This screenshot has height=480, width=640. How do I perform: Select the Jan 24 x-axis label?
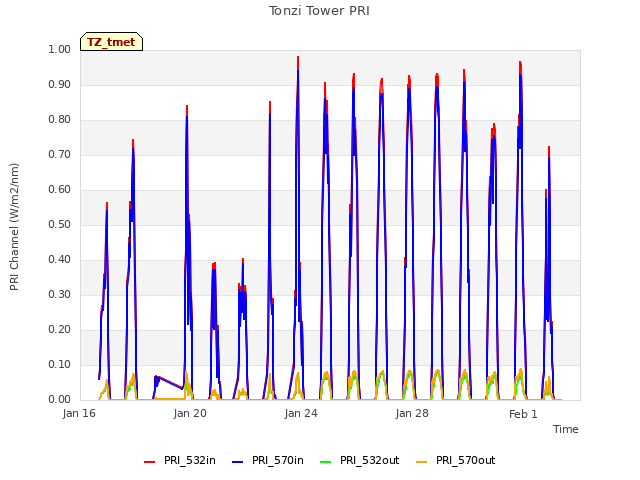point(301,413)
